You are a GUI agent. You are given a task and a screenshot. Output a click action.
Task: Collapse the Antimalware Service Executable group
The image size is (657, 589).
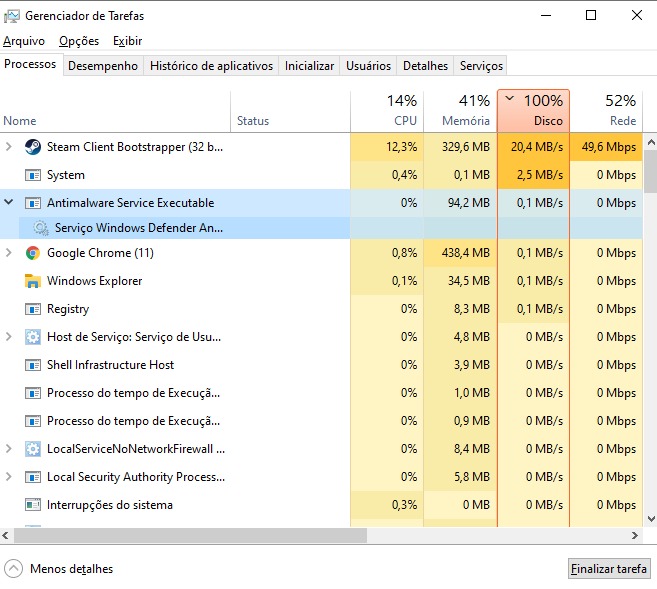(x=8, y=203)
